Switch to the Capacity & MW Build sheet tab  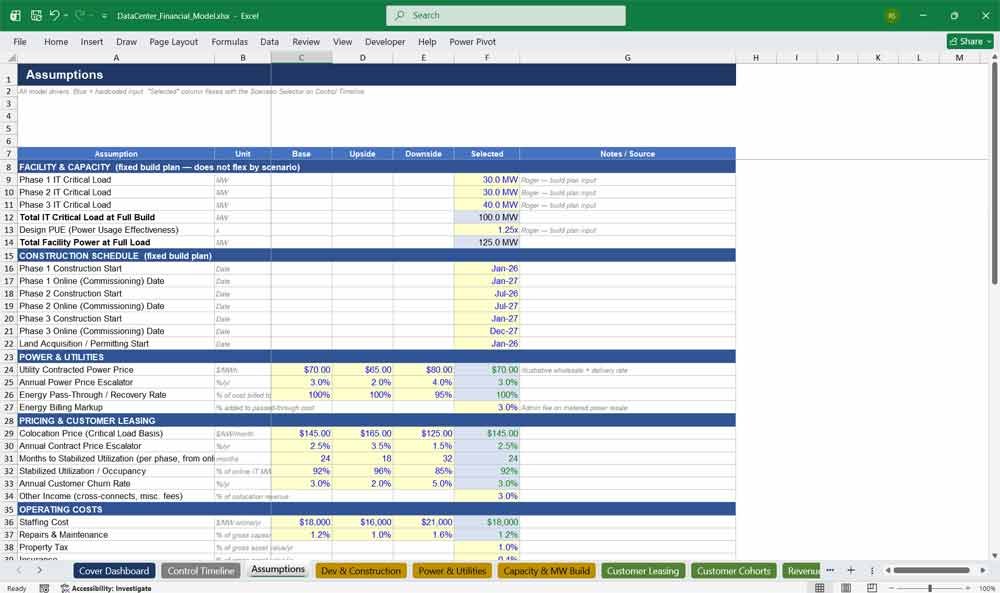[547, 571]
